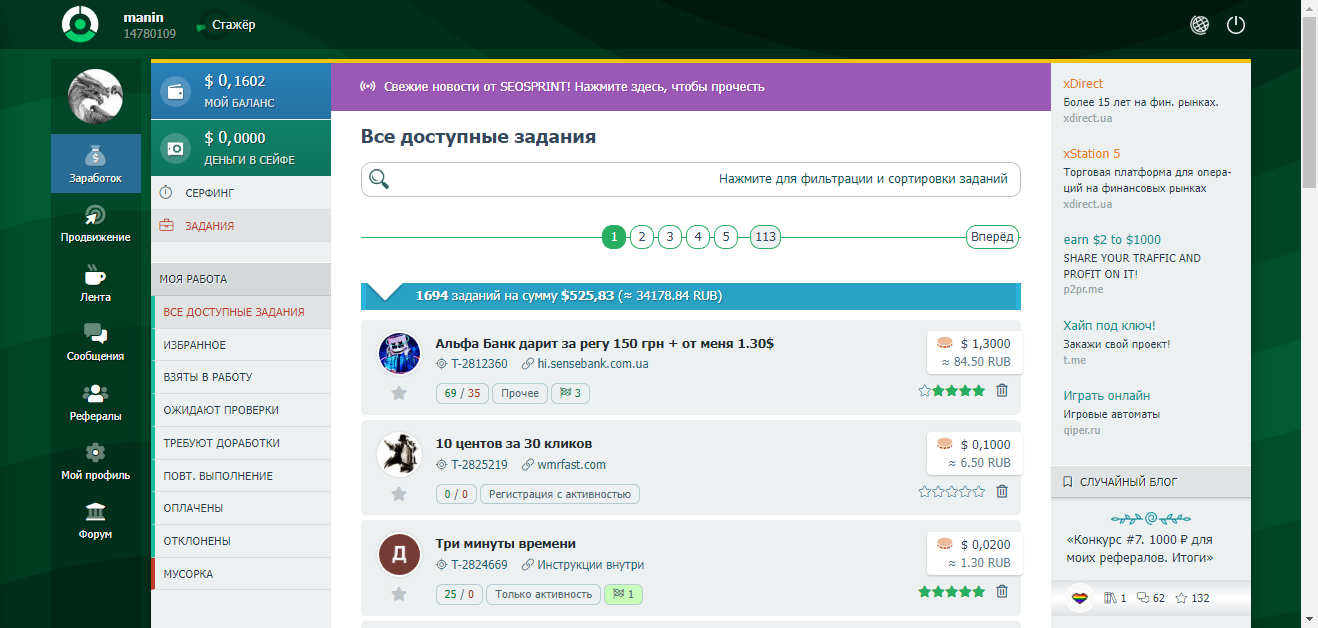
Task: Open the Серфинг menu item
Action: click(241, 192)
